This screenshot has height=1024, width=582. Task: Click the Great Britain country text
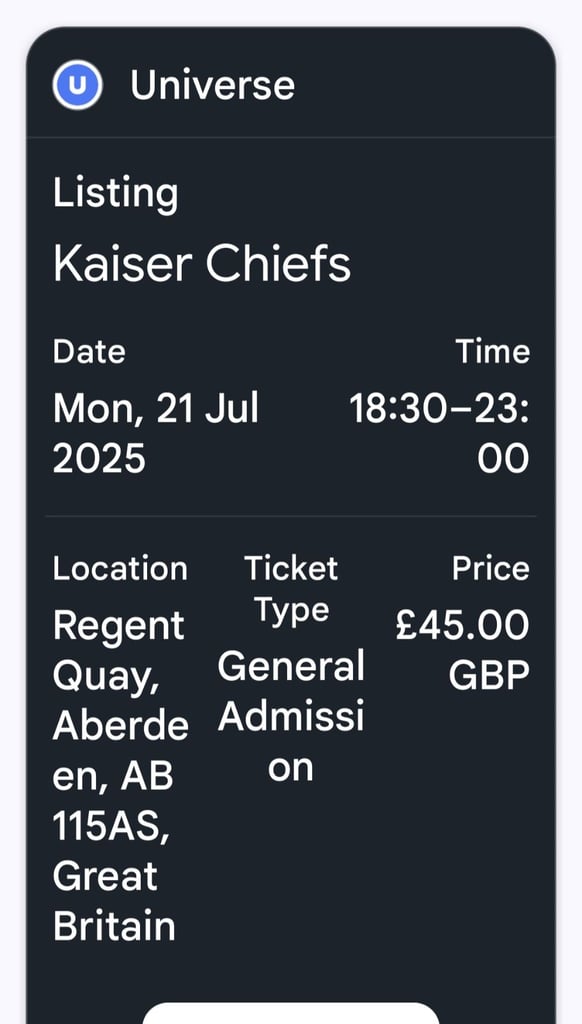114,901
